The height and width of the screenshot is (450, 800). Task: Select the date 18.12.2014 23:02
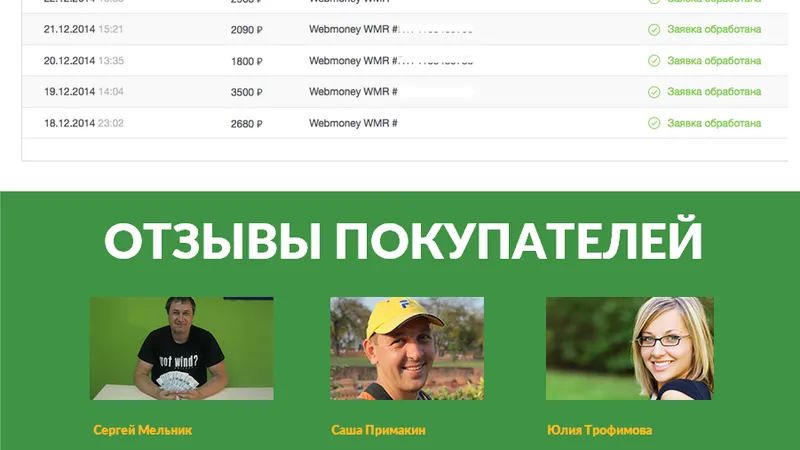point(84,123)
